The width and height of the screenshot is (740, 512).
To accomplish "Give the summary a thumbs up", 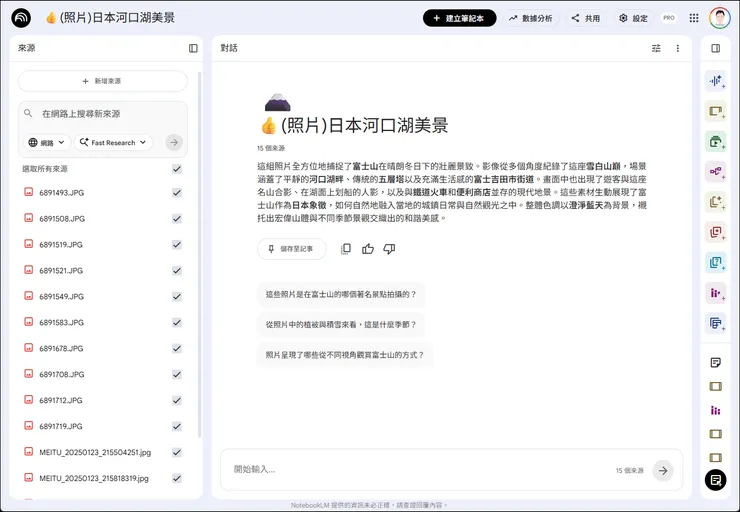I will (368, 249).
